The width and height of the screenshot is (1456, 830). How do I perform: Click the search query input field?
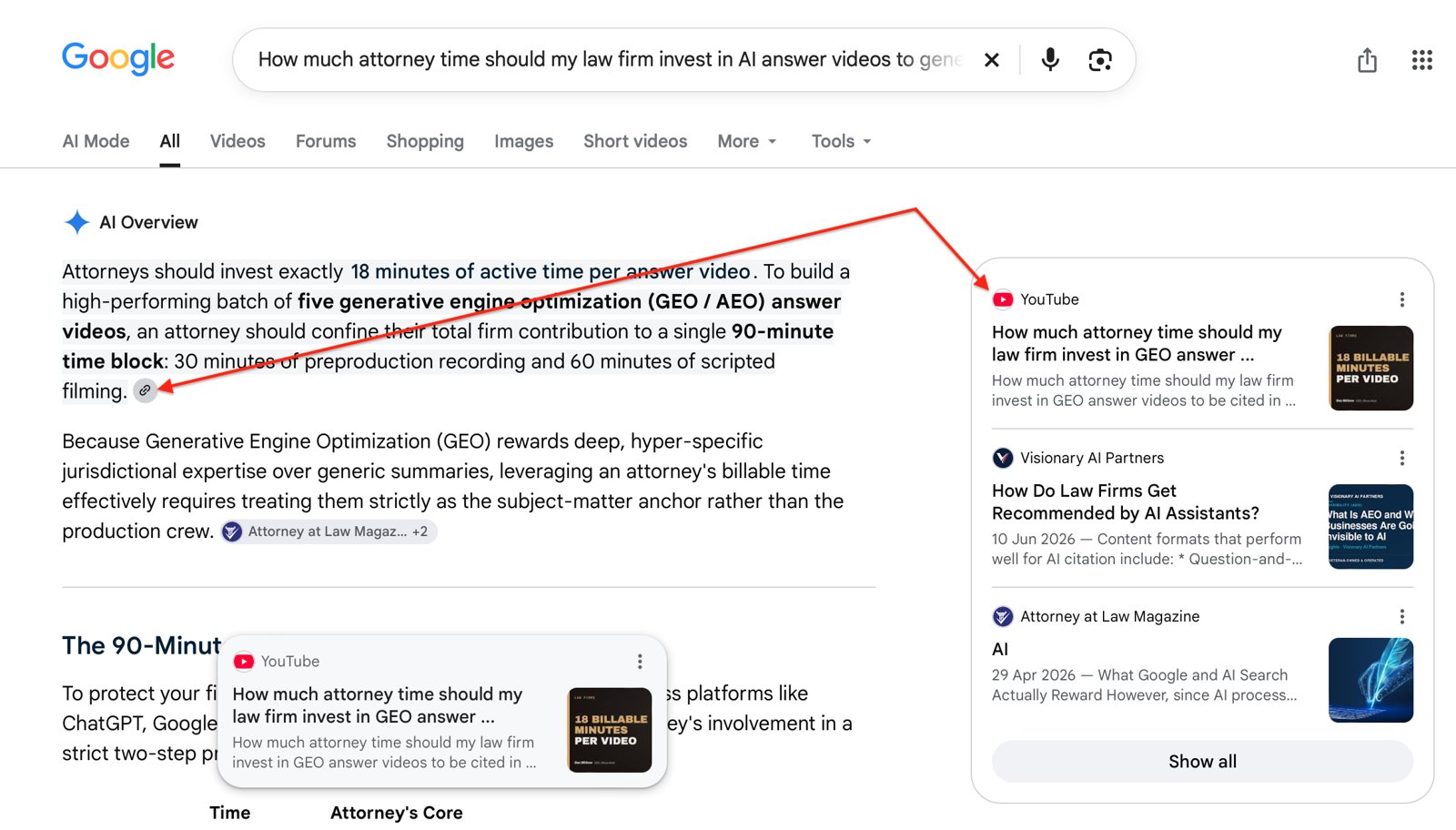[x=610, y=60]
